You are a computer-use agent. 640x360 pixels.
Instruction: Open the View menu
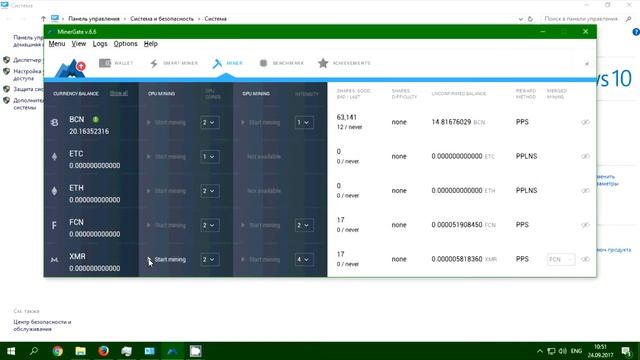[x=79, y=44]
